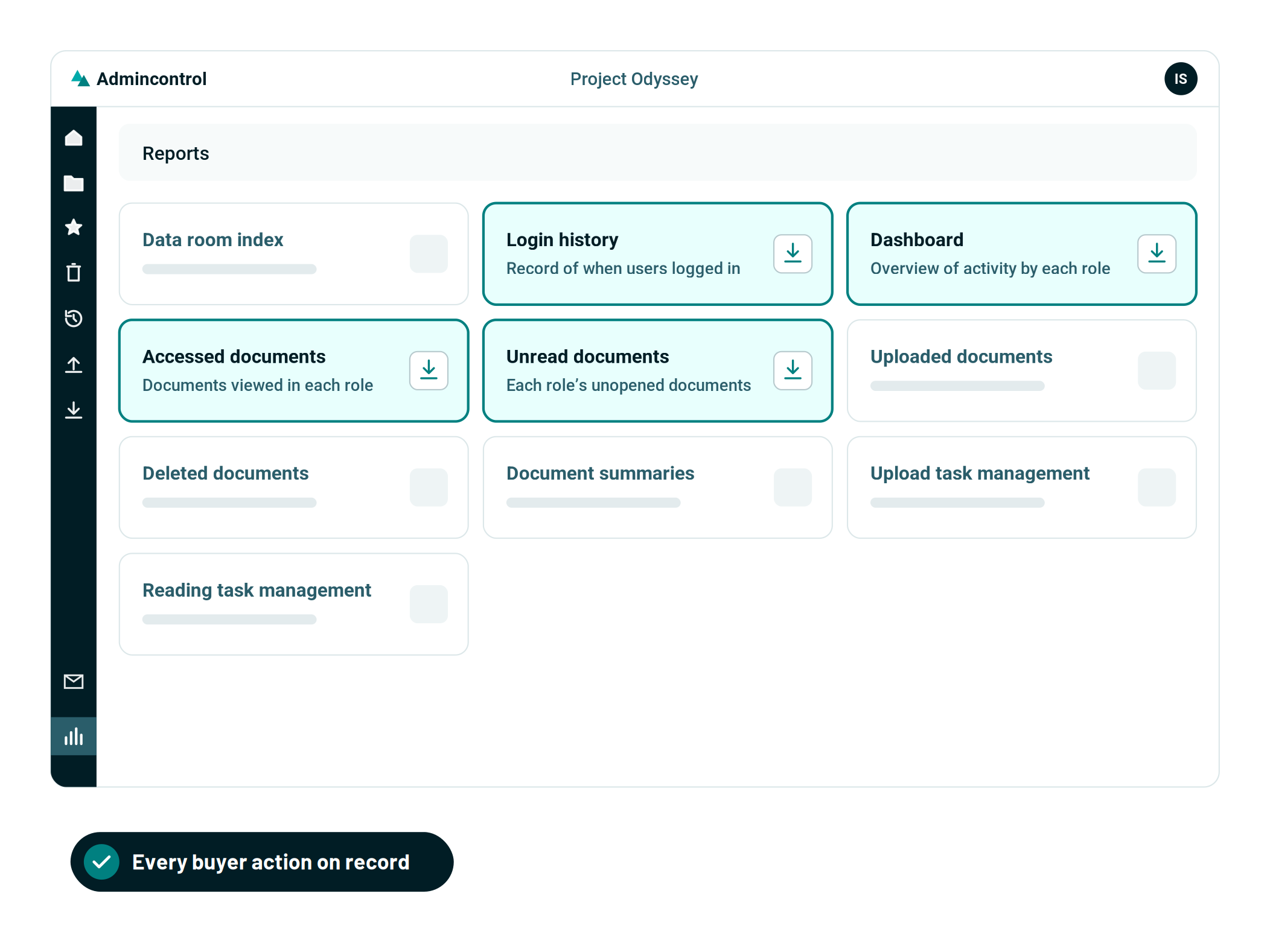Click the 'Record of when users logged in' text
The width and height of the screenshot is (1270, 952).
tap(623, 268)
